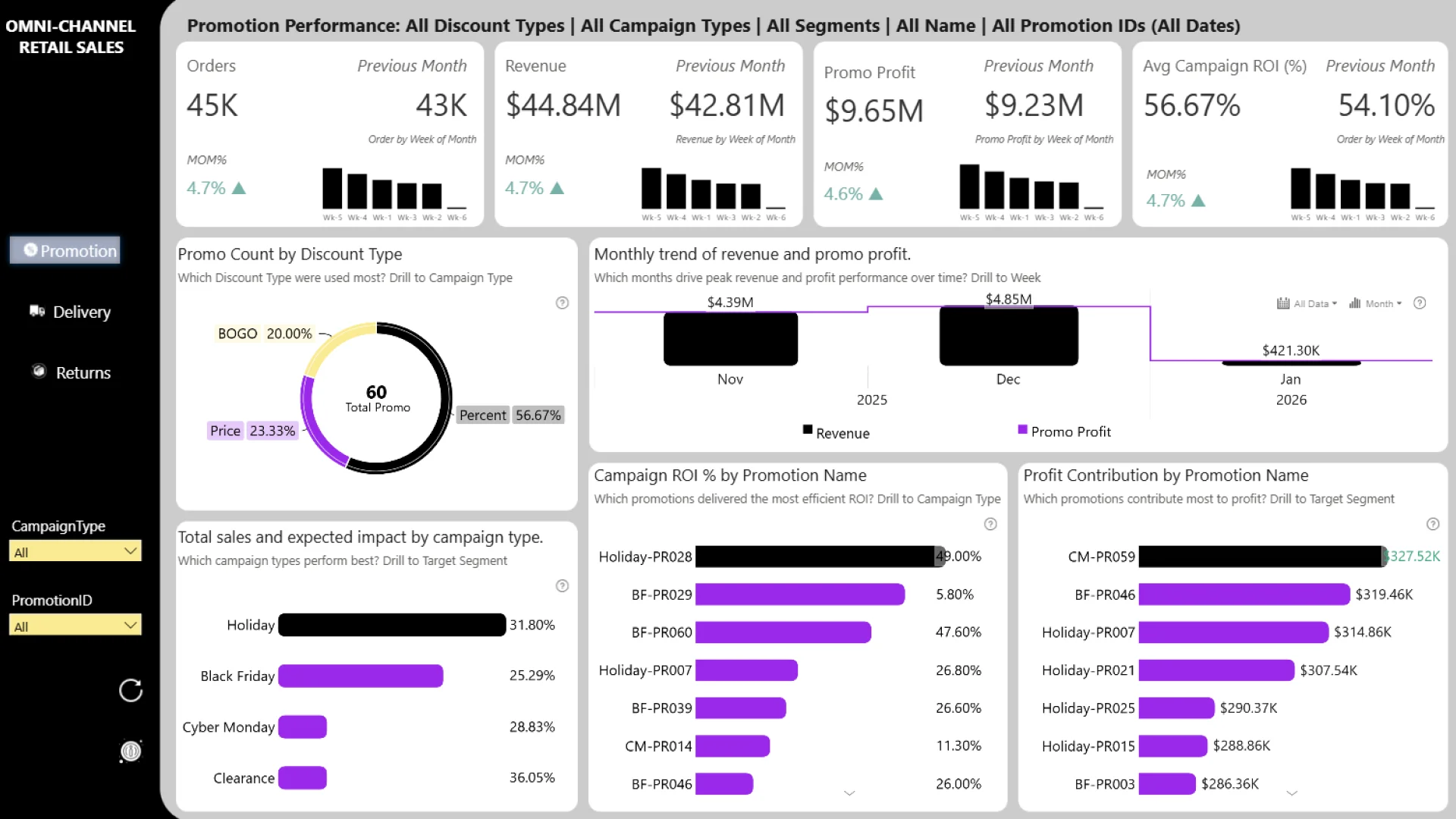Open the PromotionID dropdown

(74, 626)
